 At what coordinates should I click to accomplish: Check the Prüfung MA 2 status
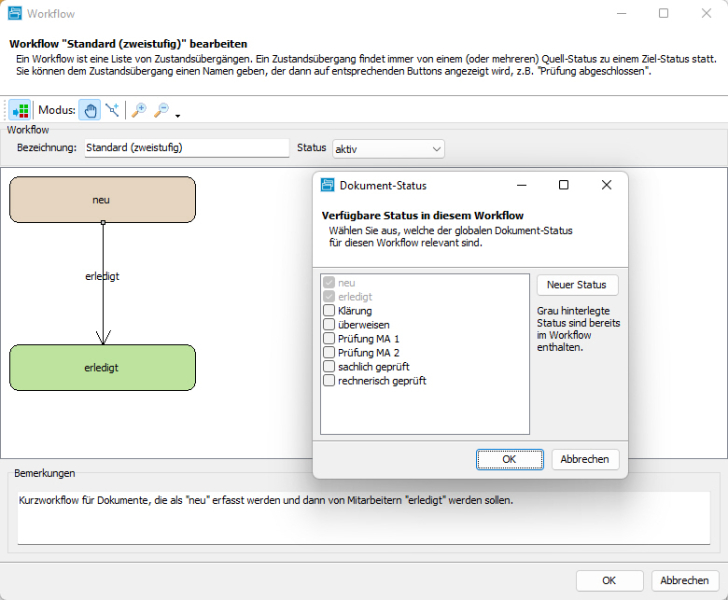pos(329,352)
